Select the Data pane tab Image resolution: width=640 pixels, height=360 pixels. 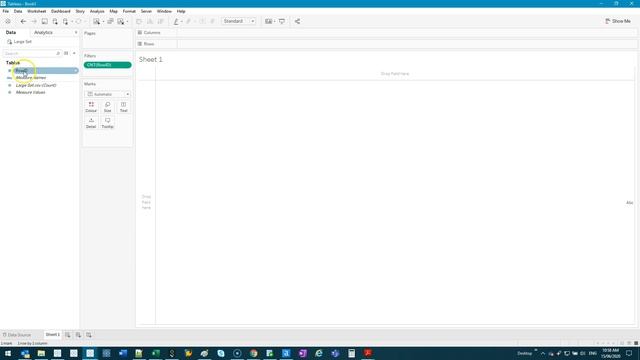pos(11,32)
